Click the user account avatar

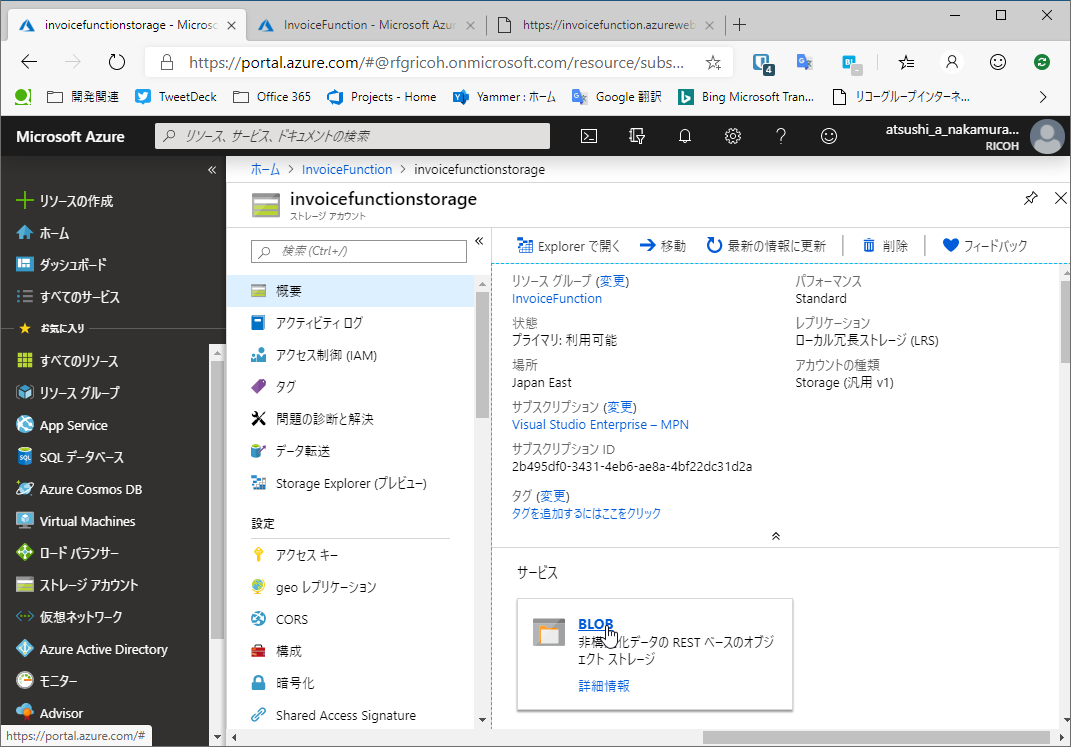1047,137
